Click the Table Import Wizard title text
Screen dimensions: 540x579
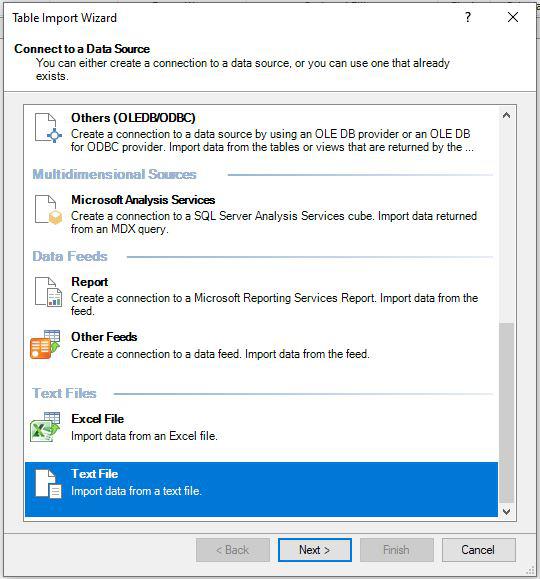pos(64,18)
